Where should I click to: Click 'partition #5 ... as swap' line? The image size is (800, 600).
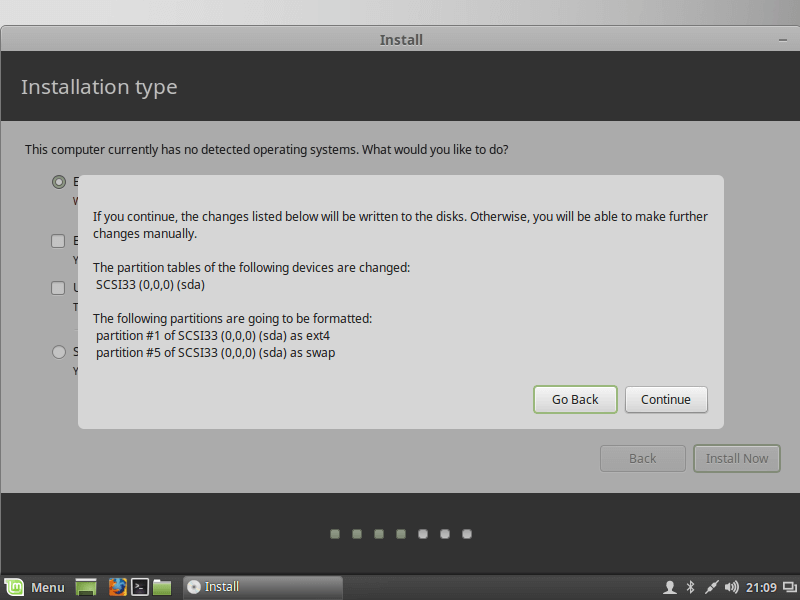(215, 353)
